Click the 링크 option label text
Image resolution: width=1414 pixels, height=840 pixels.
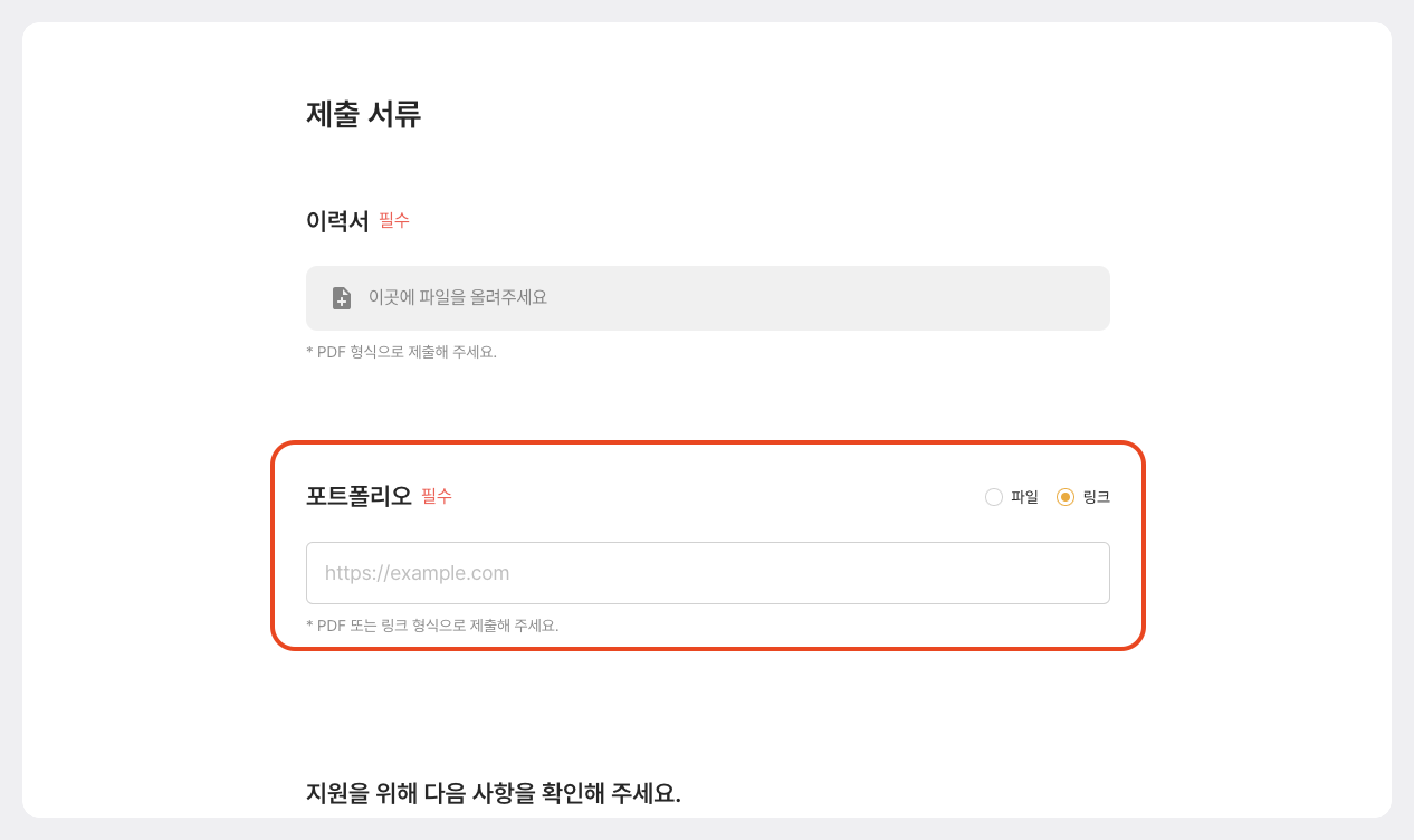click(x=1096, y=497)
